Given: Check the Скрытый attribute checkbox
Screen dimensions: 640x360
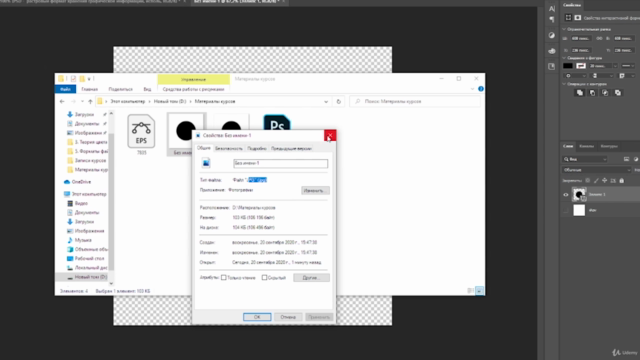Looking at the screenshot, I should pyautogui.click(x=264, y=278).
